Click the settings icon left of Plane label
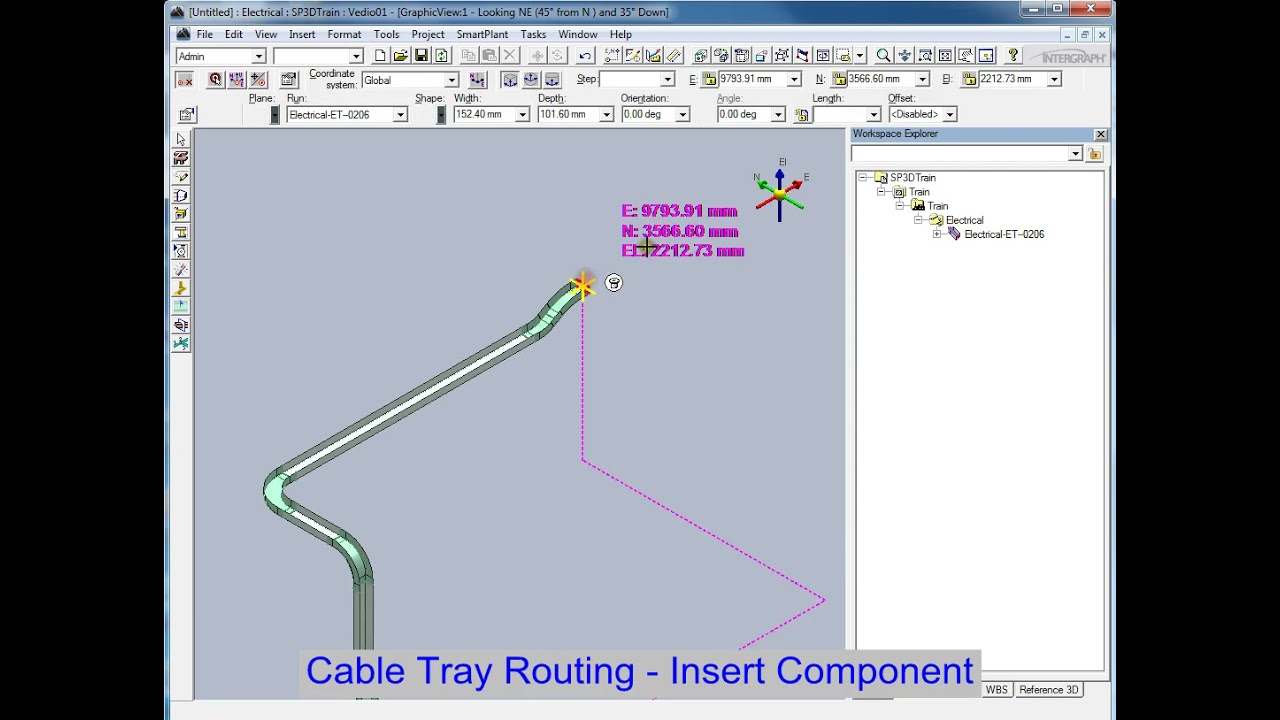Image resolution: width=1280 pixels, height=720 pixels. click(x=187, y=114)
